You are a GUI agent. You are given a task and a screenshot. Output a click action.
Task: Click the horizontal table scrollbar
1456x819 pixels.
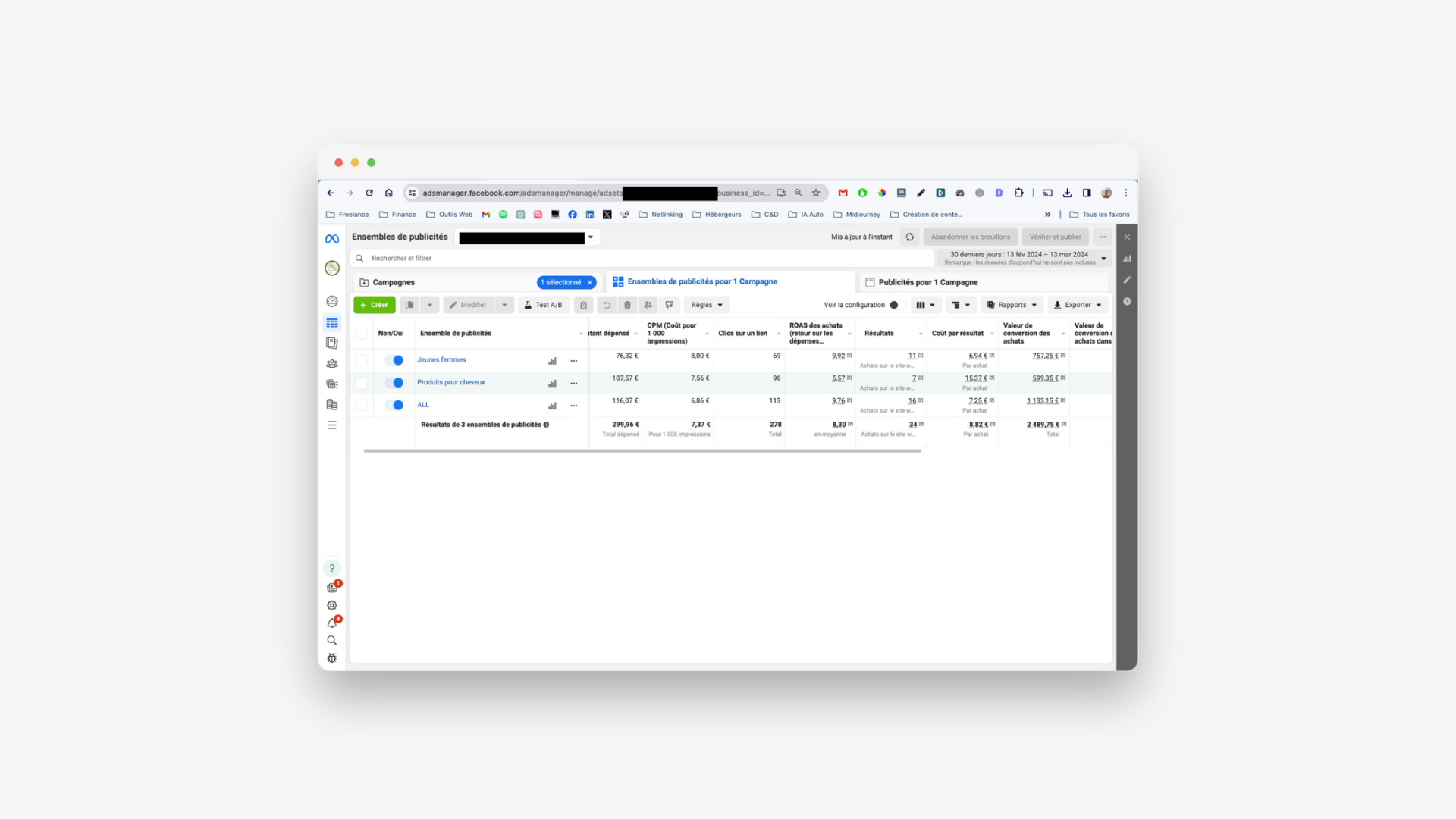coord(642,451)
